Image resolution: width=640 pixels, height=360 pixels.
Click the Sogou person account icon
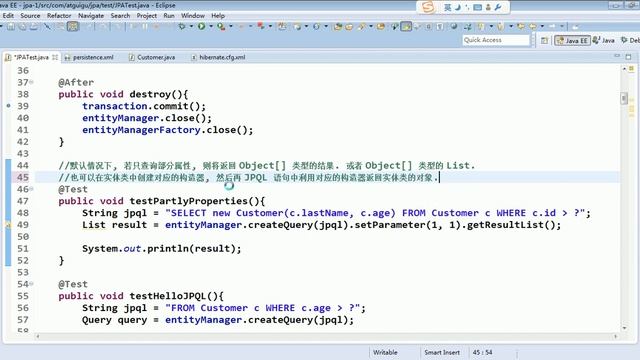tap(488, 7)
